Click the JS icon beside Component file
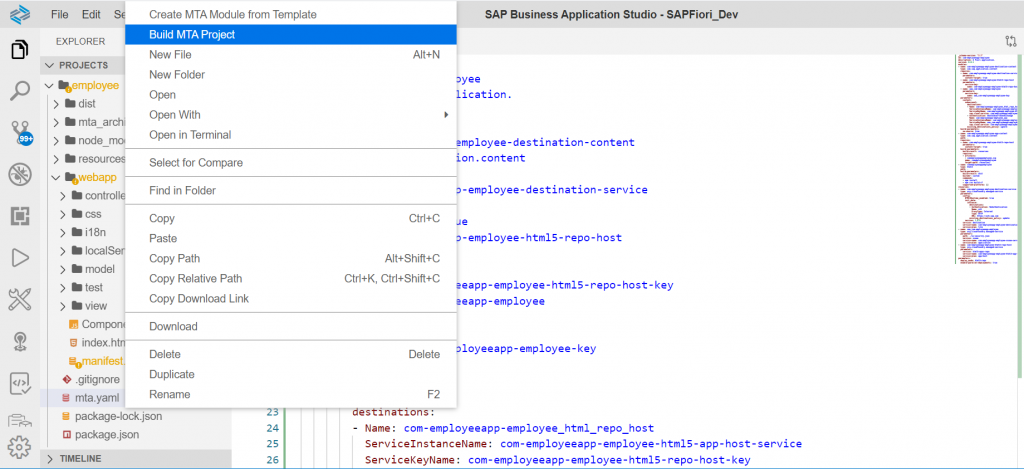This screenshot has width=1024, height=469. click(x=73, y=324)
